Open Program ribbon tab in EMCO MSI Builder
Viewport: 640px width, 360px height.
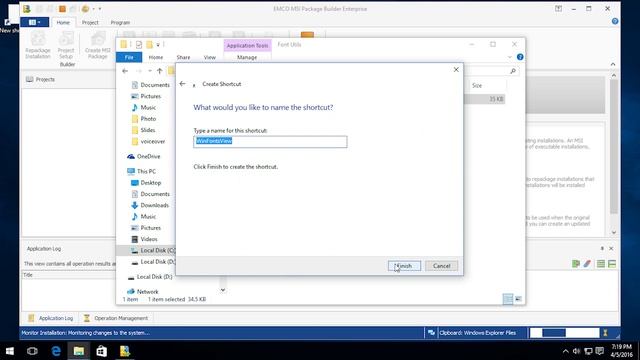point(120,22)
